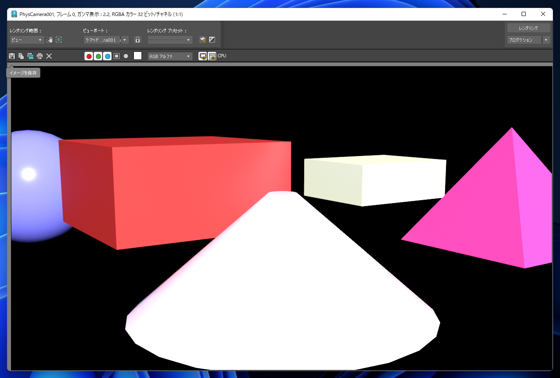Toggle the blue channel display
Image resolution: width=560 pixels, height=378 pixels.
(x=107, y=56)
